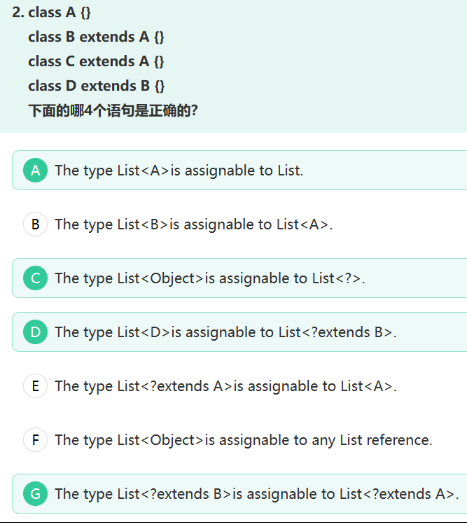This screenshot has height=523, width=467.
Task: Tick the E option letter circle
Action: [x=35, y=386]
